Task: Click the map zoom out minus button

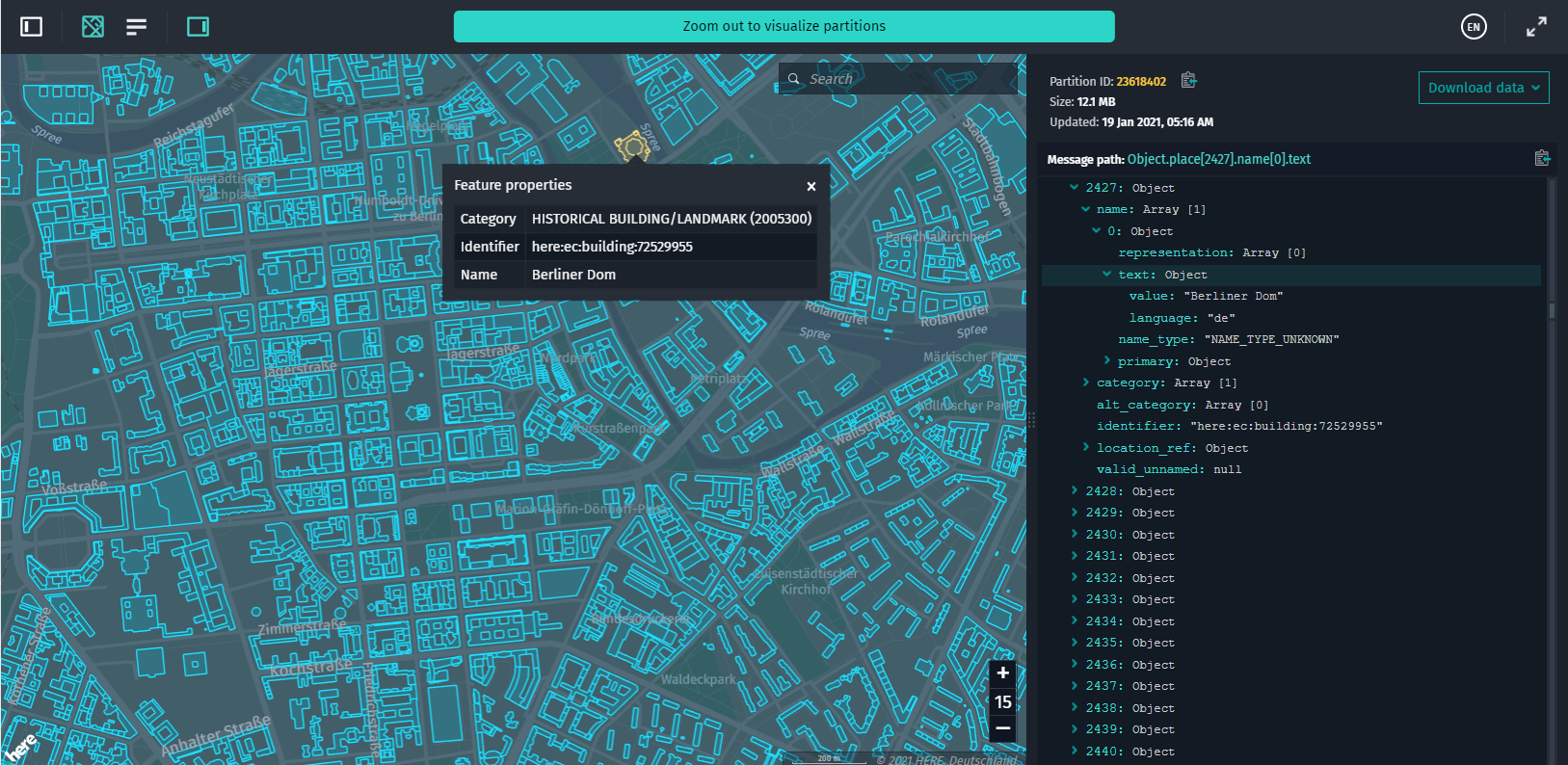Action: click(x=1002, y=728)
